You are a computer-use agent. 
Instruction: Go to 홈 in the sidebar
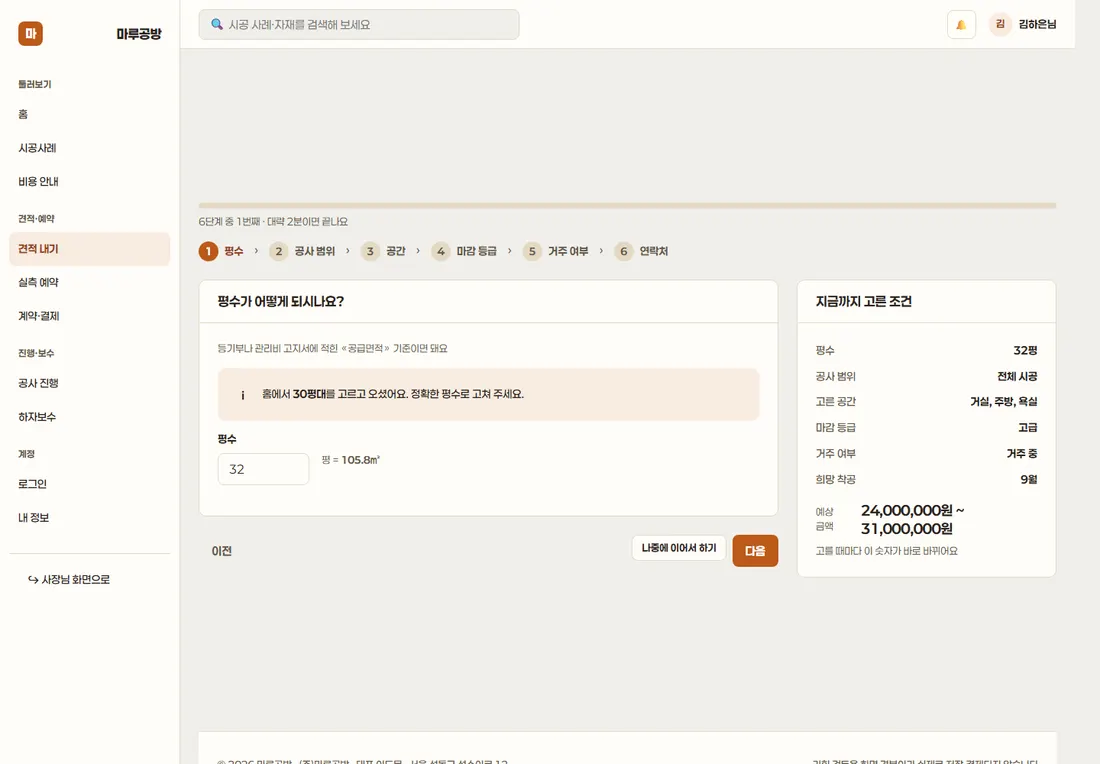90,114
